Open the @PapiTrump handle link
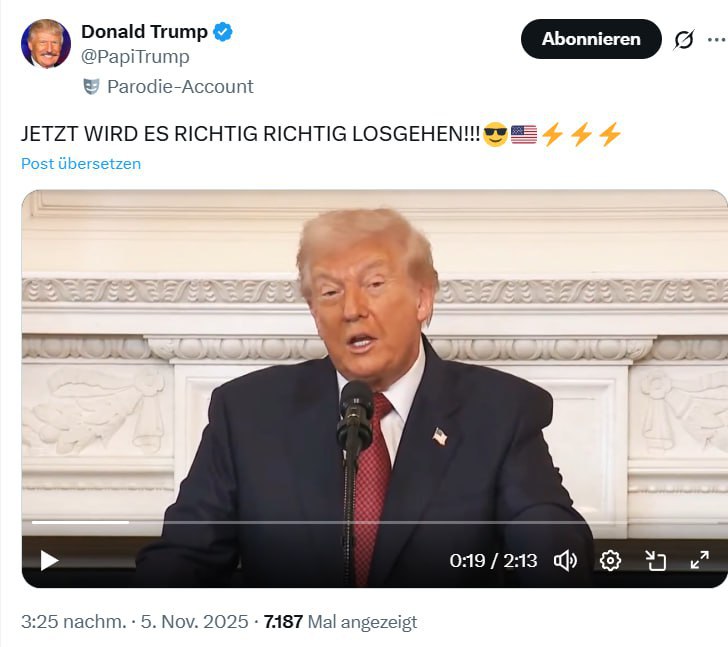The image size is (728, 647). point(135,57)
